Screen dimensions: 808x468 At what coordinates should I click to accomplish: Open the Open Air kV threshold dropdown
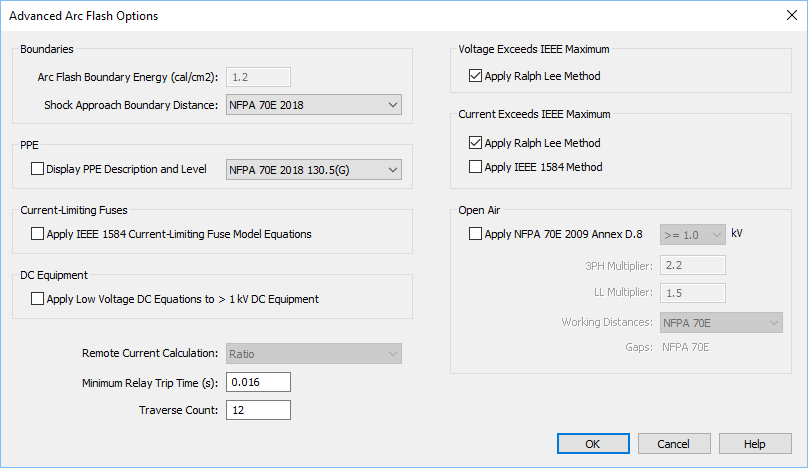coord(692,234)
